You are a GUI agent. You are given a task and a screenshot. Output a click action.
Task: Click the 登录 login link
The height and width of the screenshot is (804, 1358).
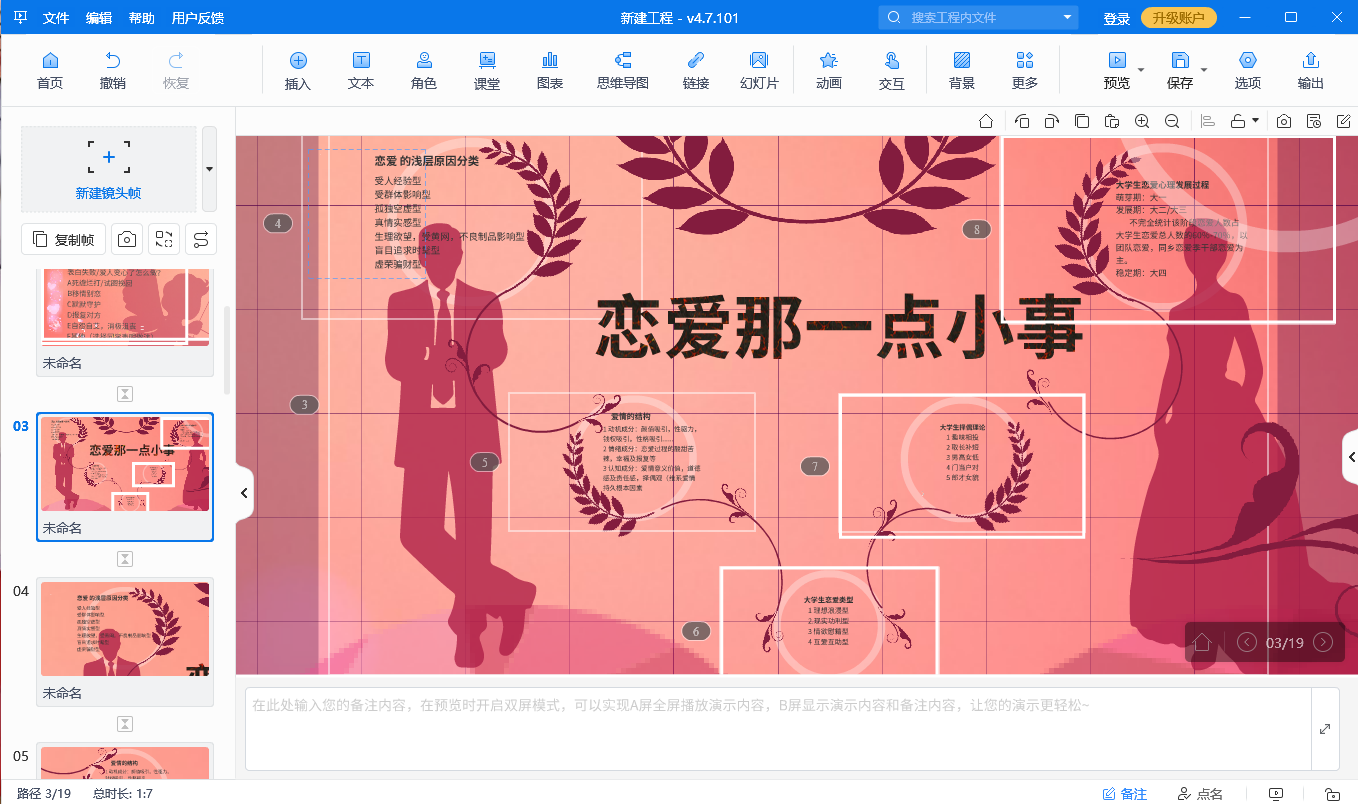click(1117, 19)
